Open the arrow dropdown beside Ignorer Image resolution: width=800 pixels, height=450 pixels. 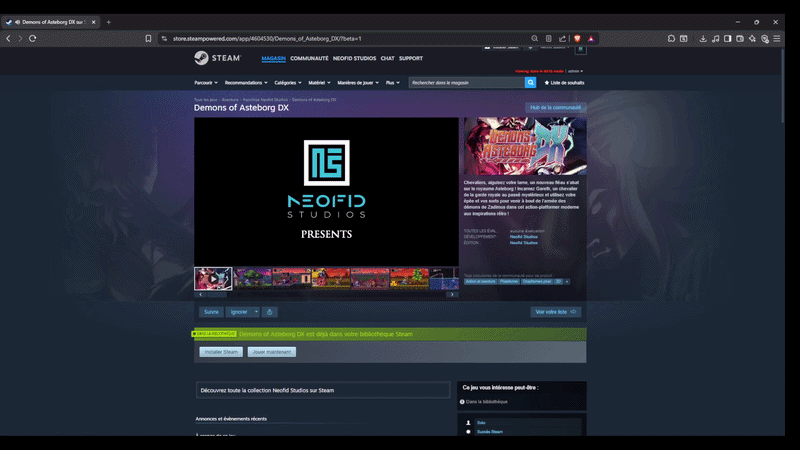[256, 312]
